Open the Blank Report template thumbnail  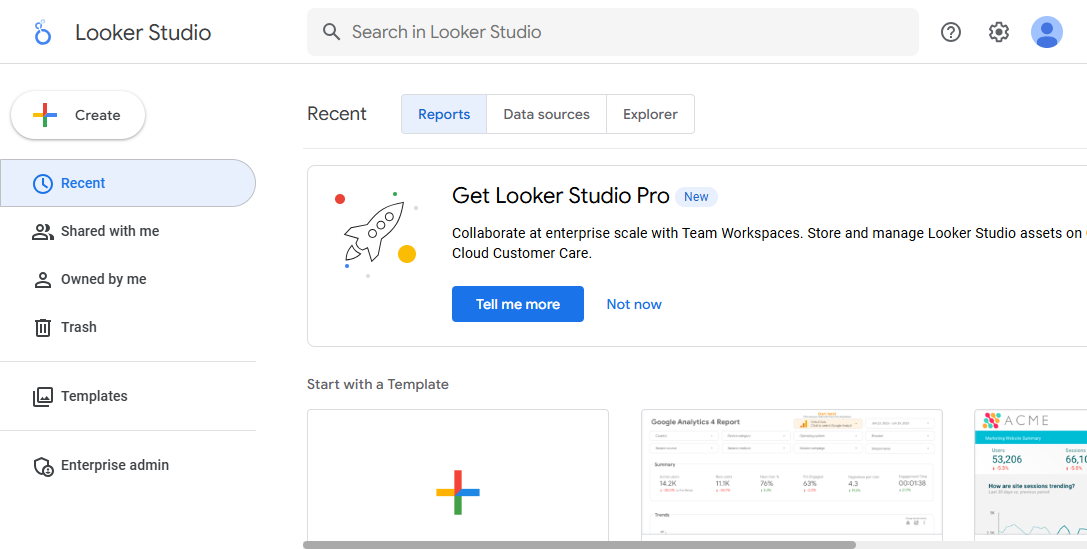click(458, 476)
